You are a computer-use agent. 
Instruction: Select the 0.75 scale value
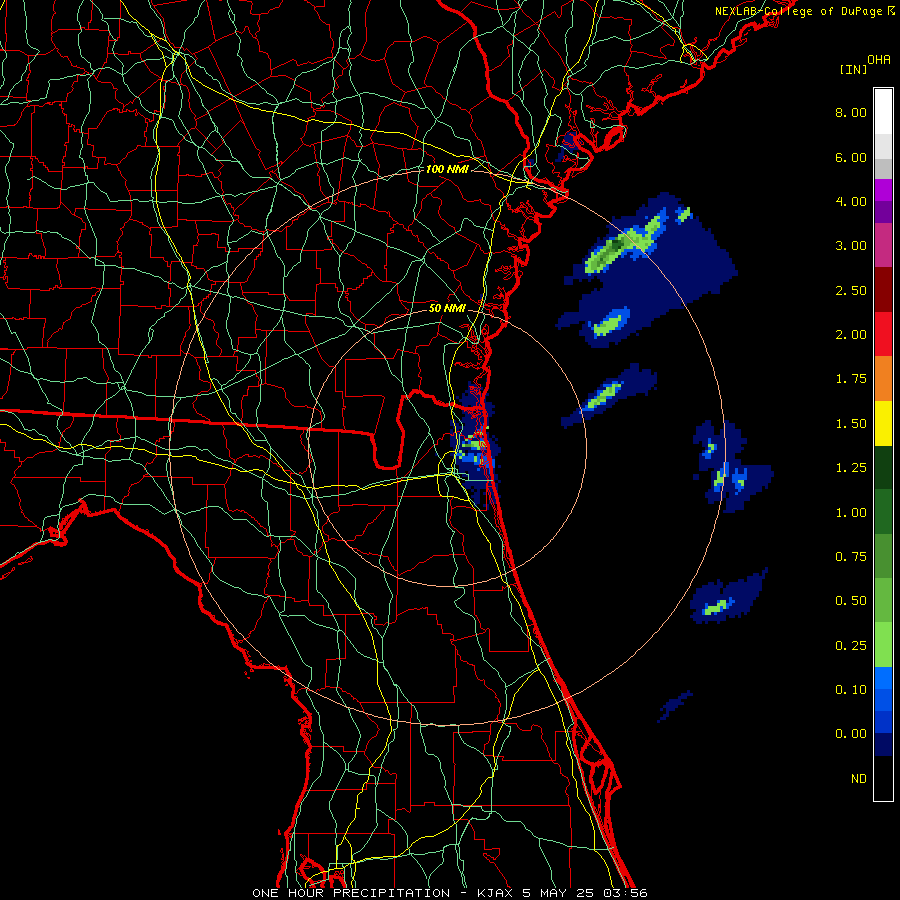pyautogui.click(x=851, y=557)
